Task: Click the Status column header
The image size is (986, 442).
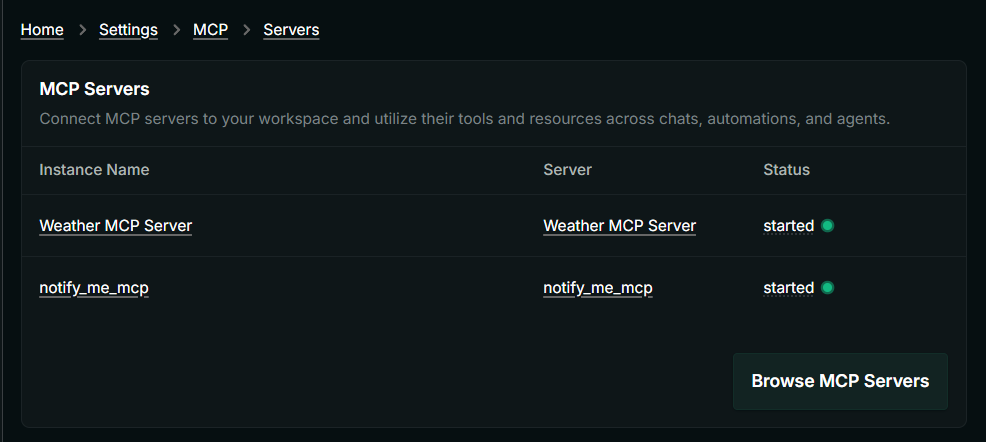Action: (x=786, y=170)
